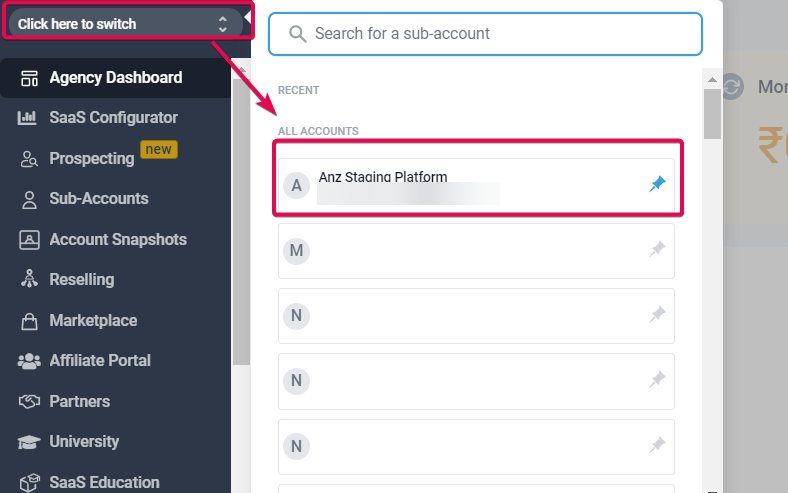The height and width of the screenshot is (493, 788).
Task: Click the Affiliate Portal people icon
Action: (x=29, y=361)
